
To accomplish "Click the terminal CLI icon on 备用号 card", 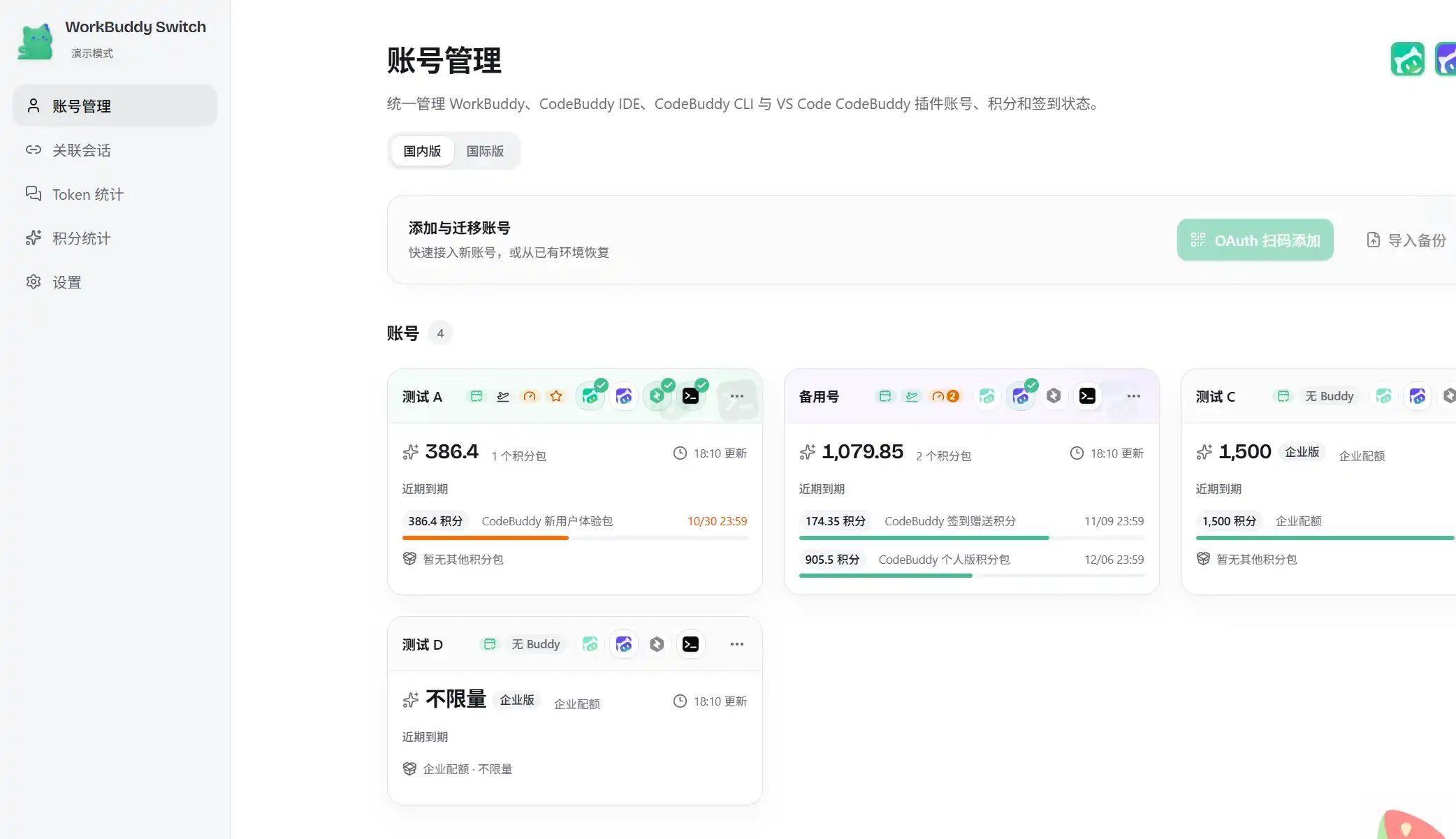I will click(1087, 396).
